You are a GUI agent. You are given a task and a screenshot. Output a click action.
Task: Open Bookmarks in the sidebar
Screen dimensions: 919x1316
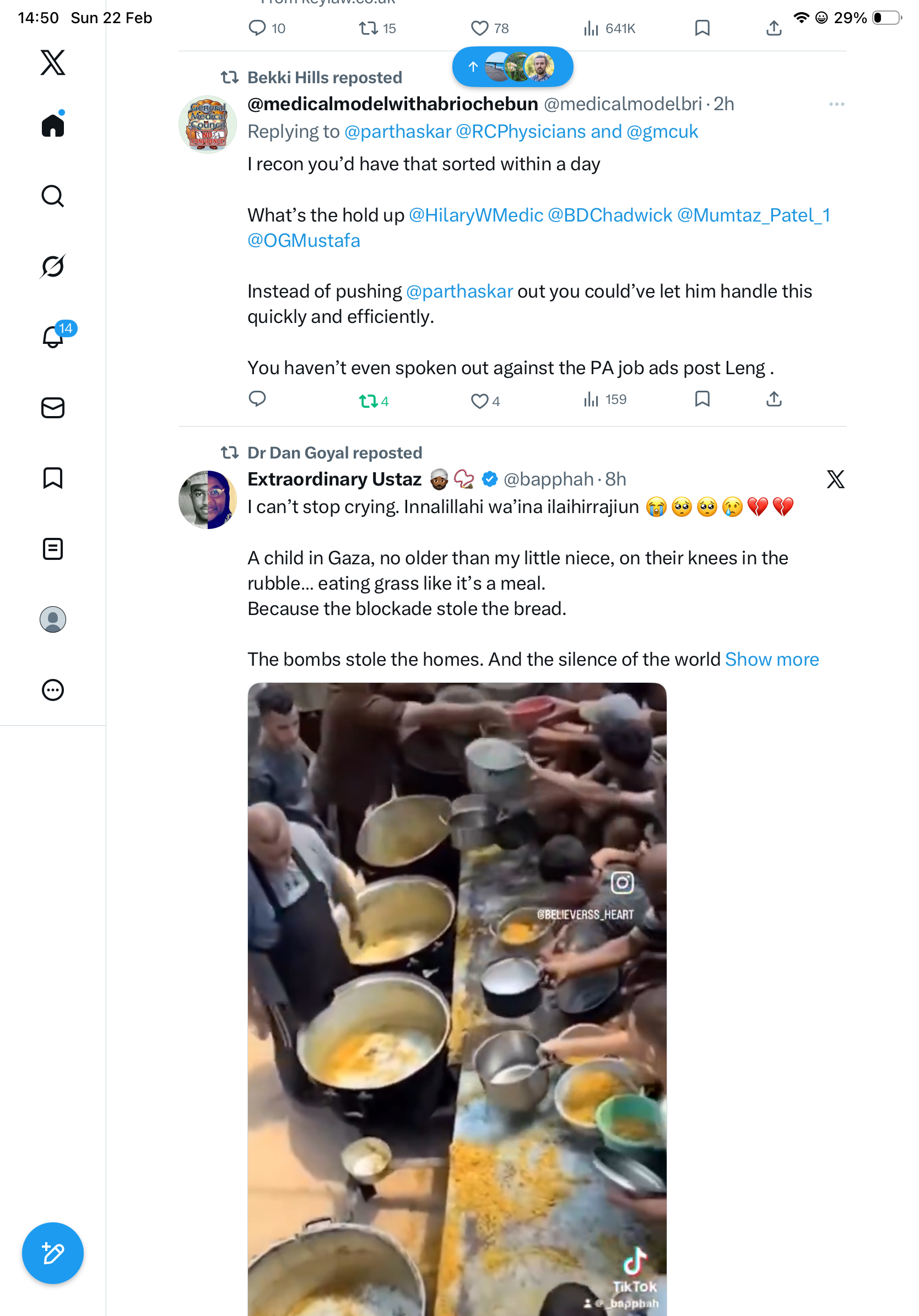click(x=53, y=478)
